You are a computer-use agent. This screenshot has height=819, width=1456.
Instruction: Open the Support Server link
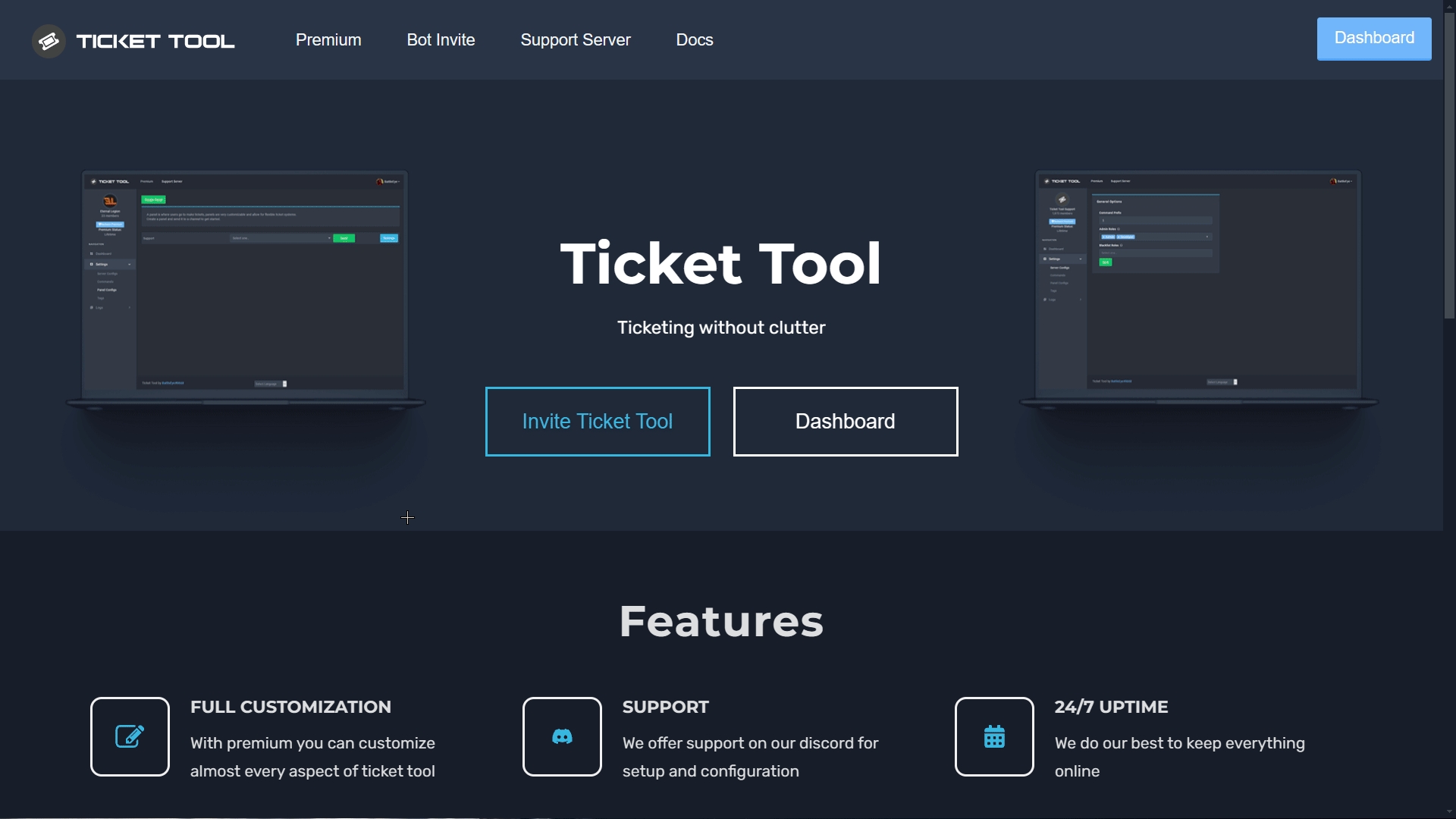click(576, 40)
